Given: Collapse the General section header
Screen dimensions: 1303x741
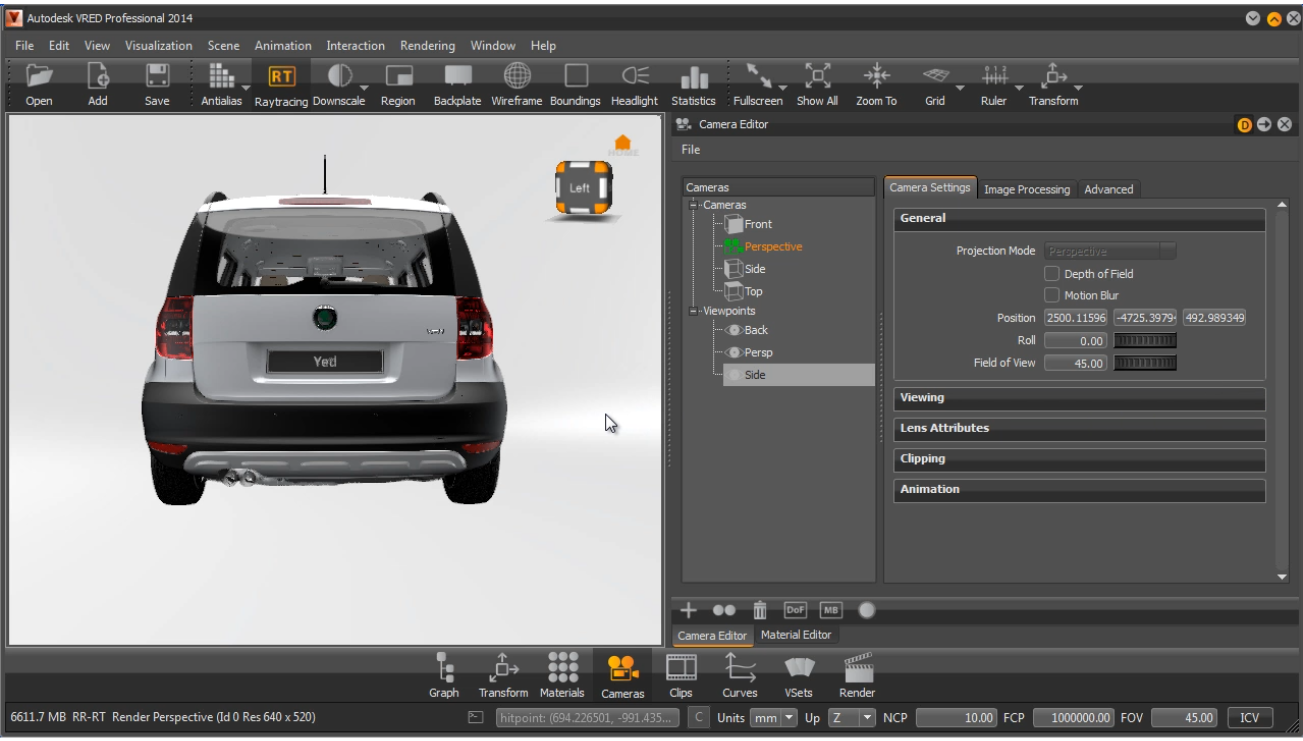Looking at the screenshot, I should coord(1079,218).
